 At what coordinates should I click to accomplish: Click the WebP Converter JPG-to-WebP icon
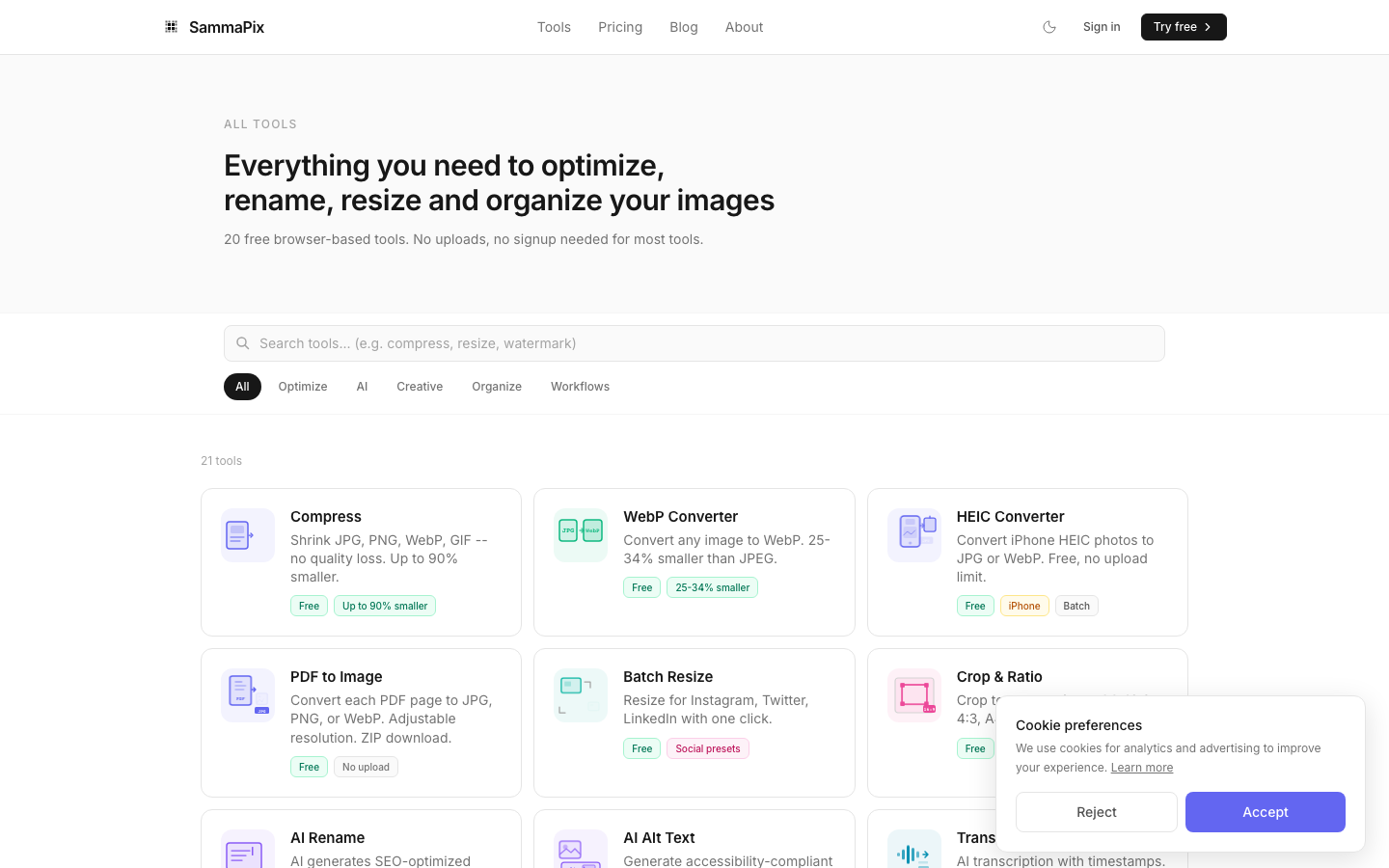[580, 534]
